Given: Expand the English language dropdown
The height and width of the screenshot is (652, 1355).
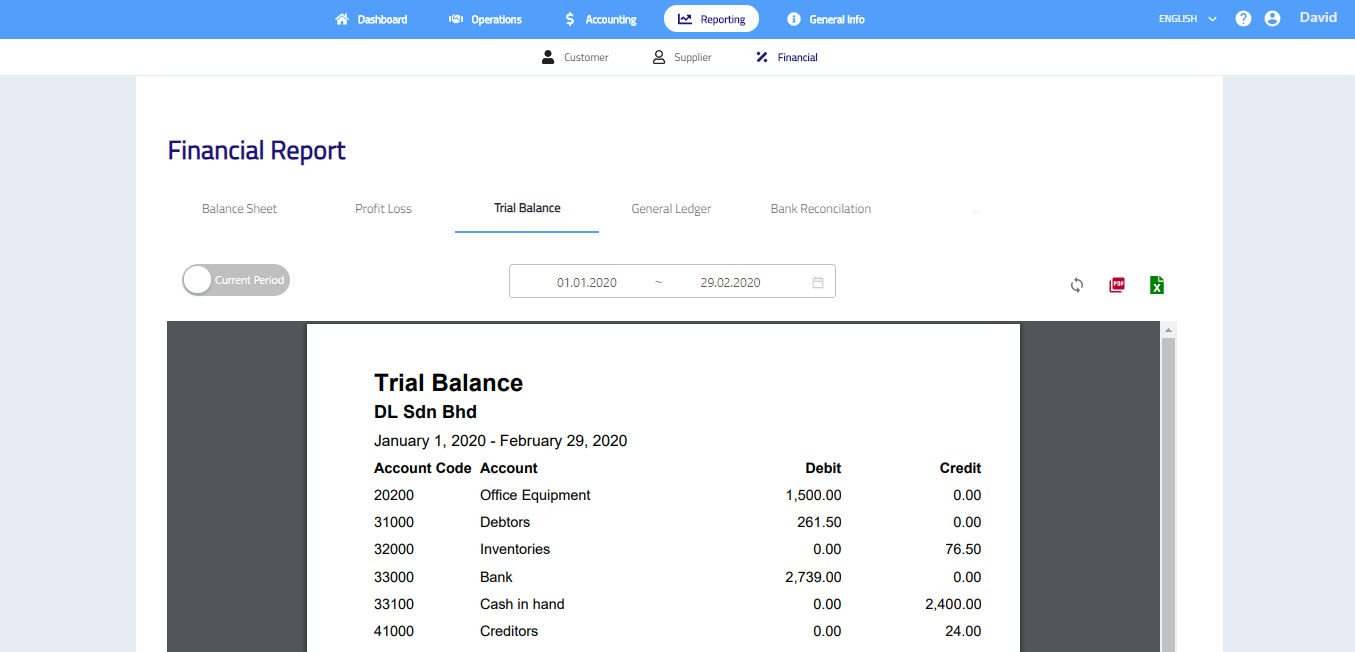Looking at the screenshot, I should [x=1187, y=19].
